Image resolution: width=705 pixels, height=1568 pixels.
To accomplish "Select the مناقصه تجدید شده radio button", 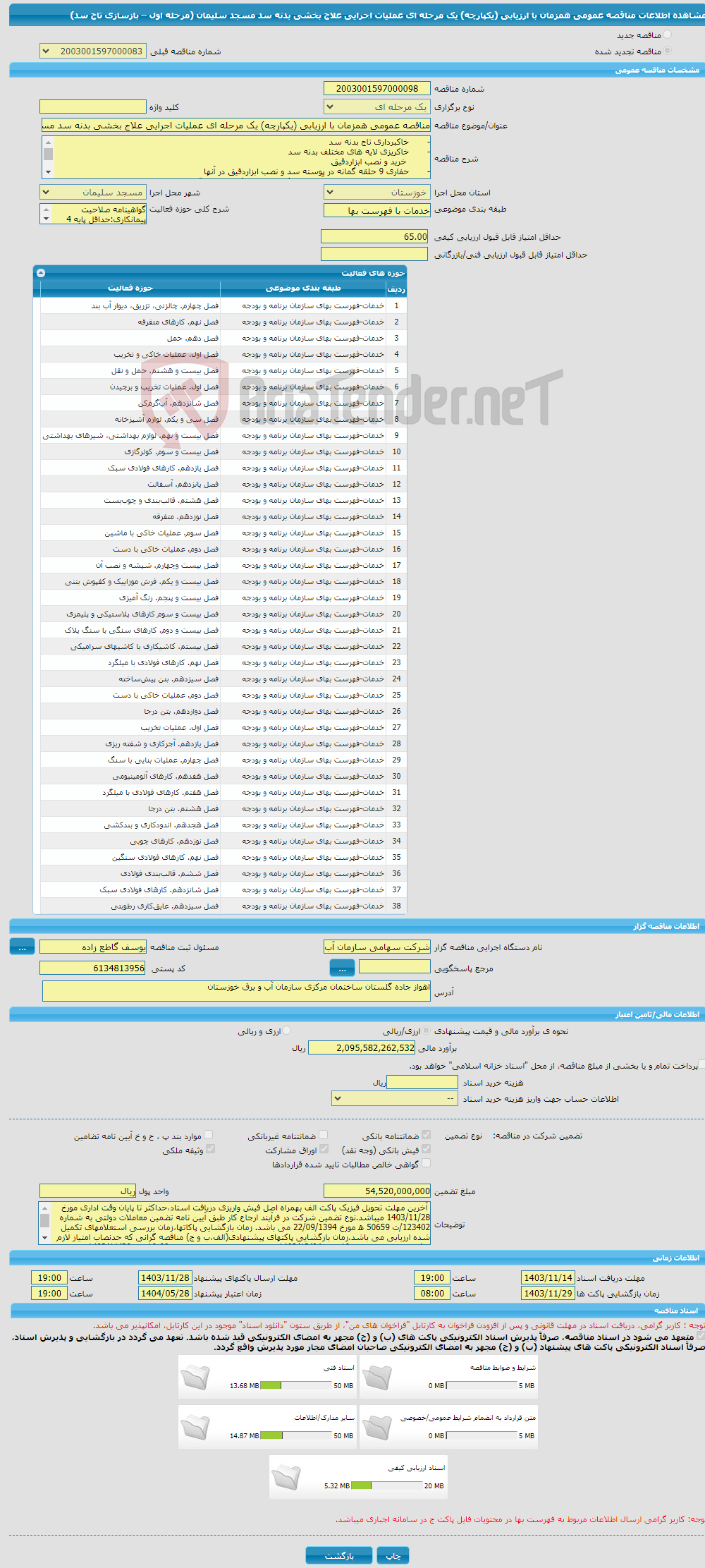I will click(667, 50).
